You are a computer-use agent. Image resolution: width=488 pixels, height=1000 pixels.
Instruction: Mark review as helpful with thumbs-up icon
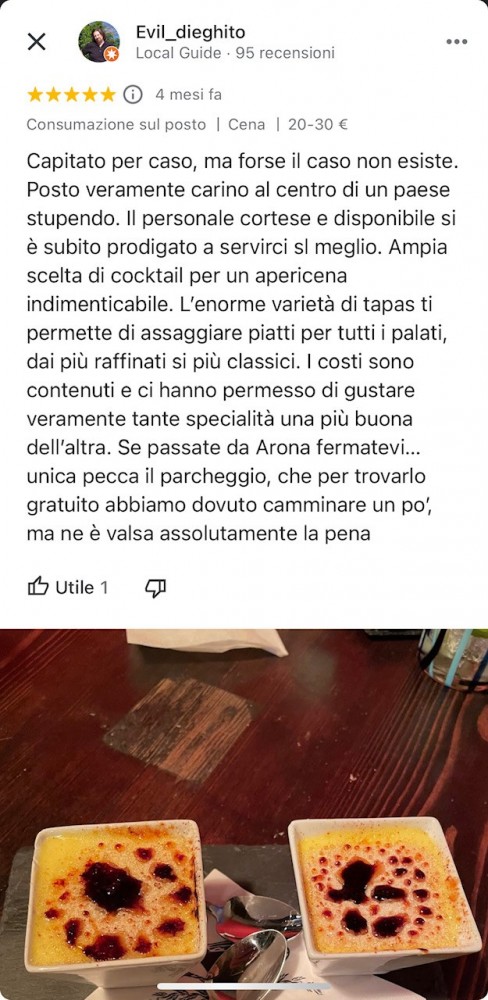coord(38,587)
